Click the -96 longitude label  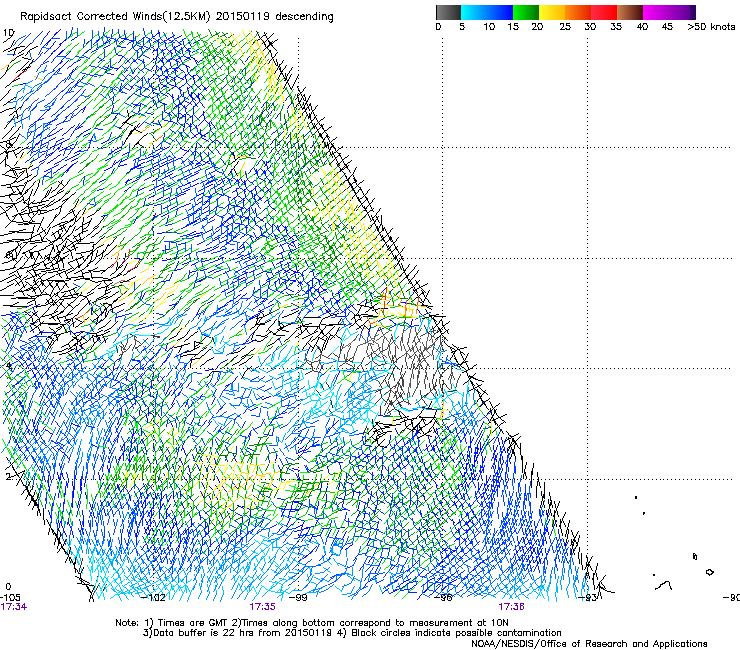pos(443,598)
